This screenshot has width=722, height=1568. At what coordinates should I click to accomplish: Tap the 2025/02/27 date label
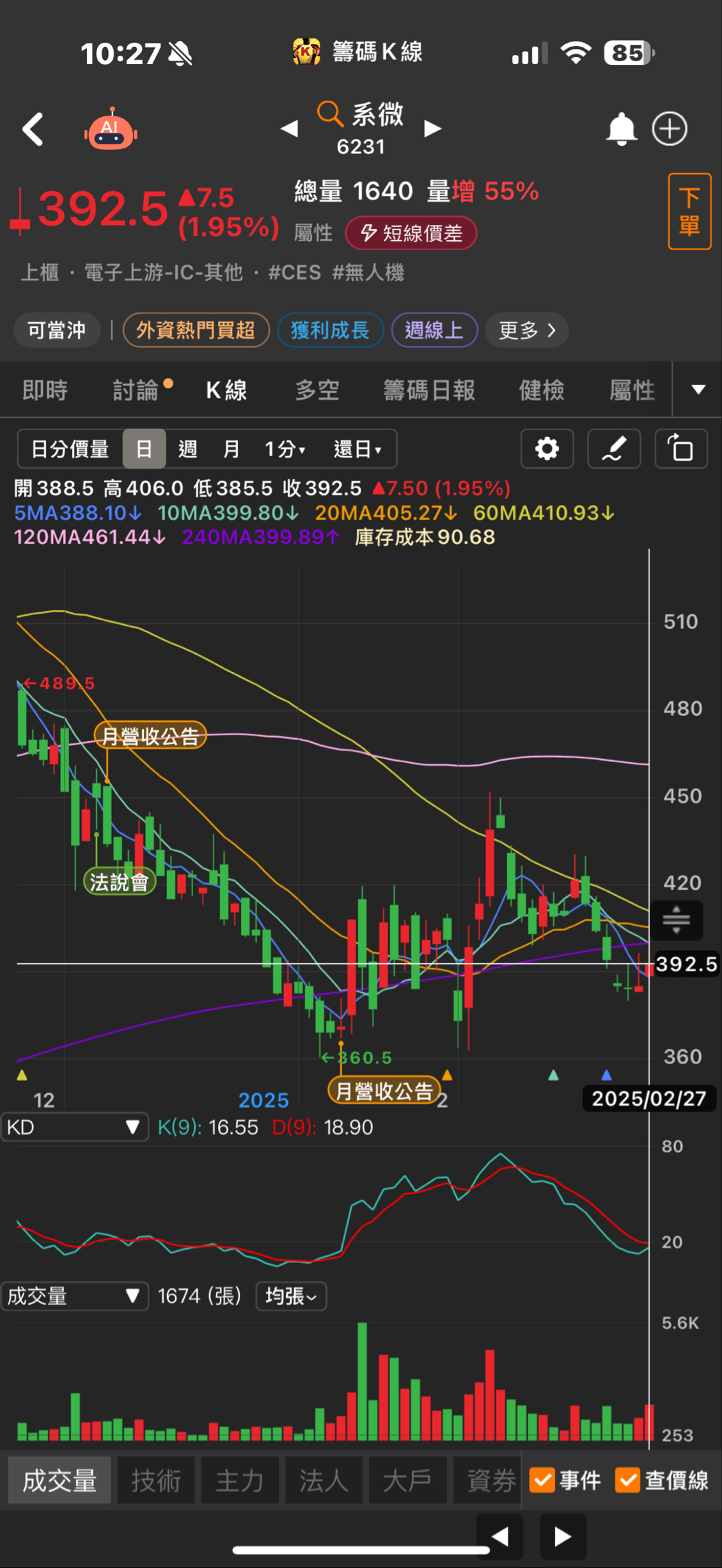click(x=648, y=1098)
